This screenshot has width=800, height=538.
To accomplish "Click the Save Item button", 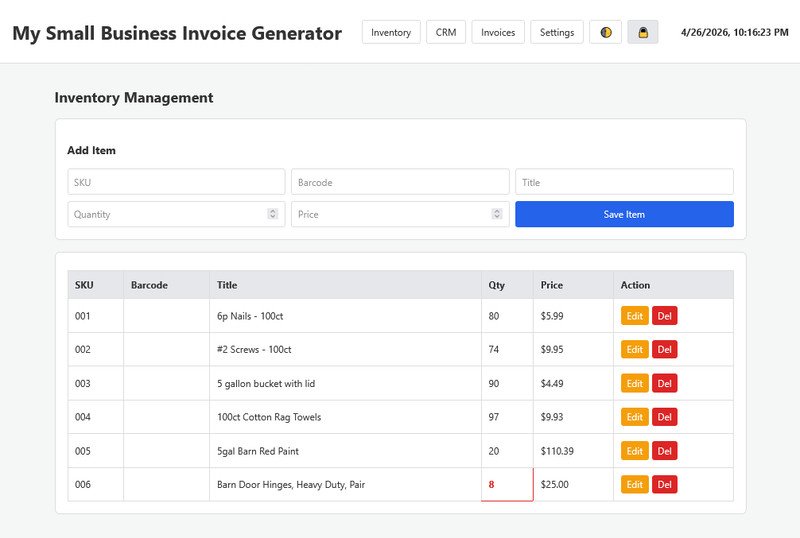I will point(624,214).
